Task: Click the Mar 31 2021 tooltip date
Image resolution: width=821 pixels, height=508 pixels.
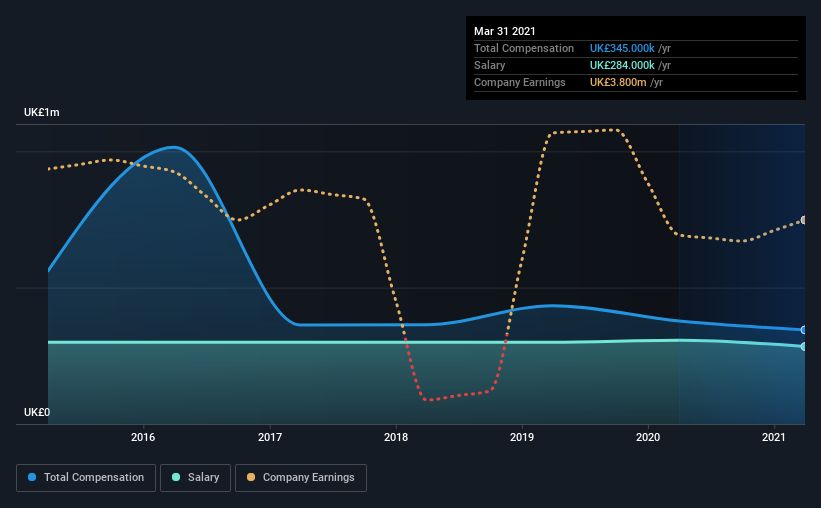Action: click(505, 31)
